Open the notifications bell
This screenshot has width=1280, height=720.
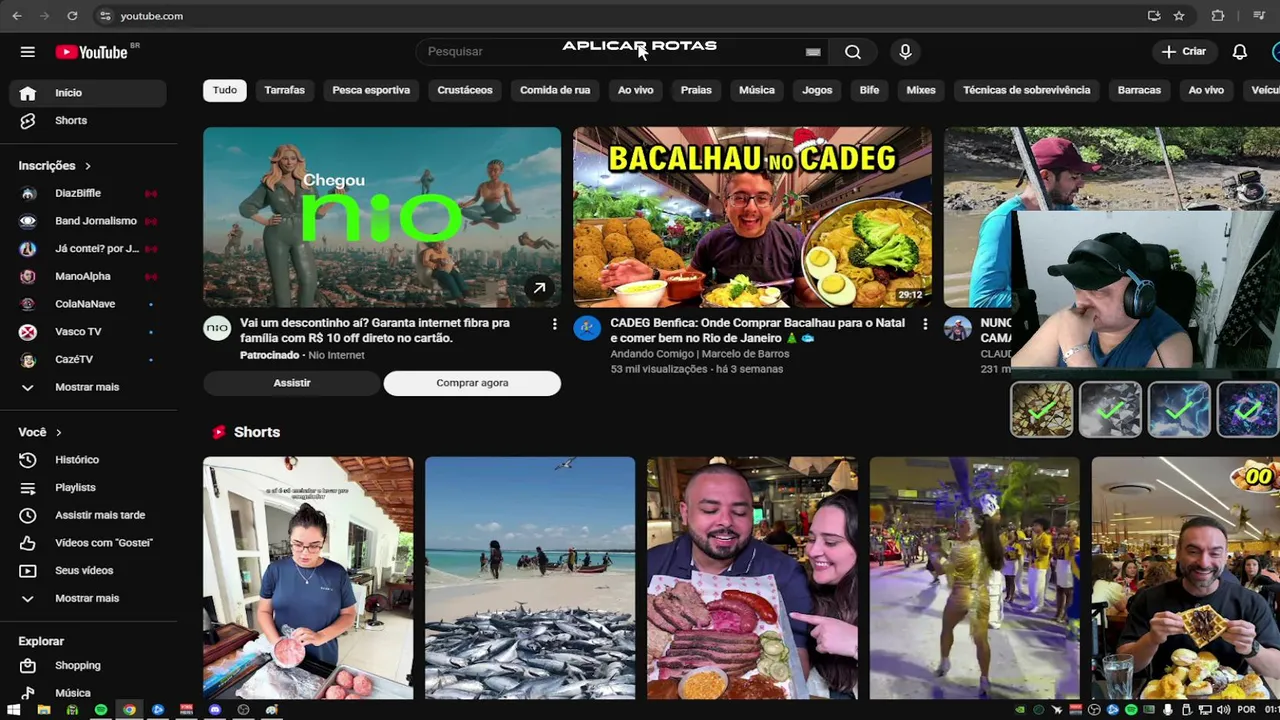coord(1239,52)
